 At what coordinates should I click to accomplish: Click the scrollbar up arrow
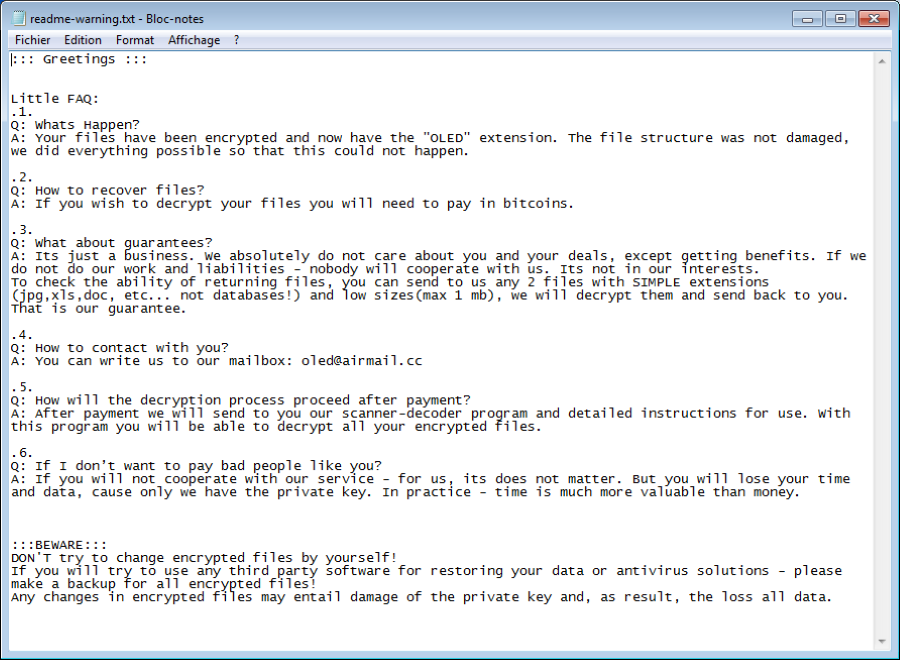click(882, 61)
